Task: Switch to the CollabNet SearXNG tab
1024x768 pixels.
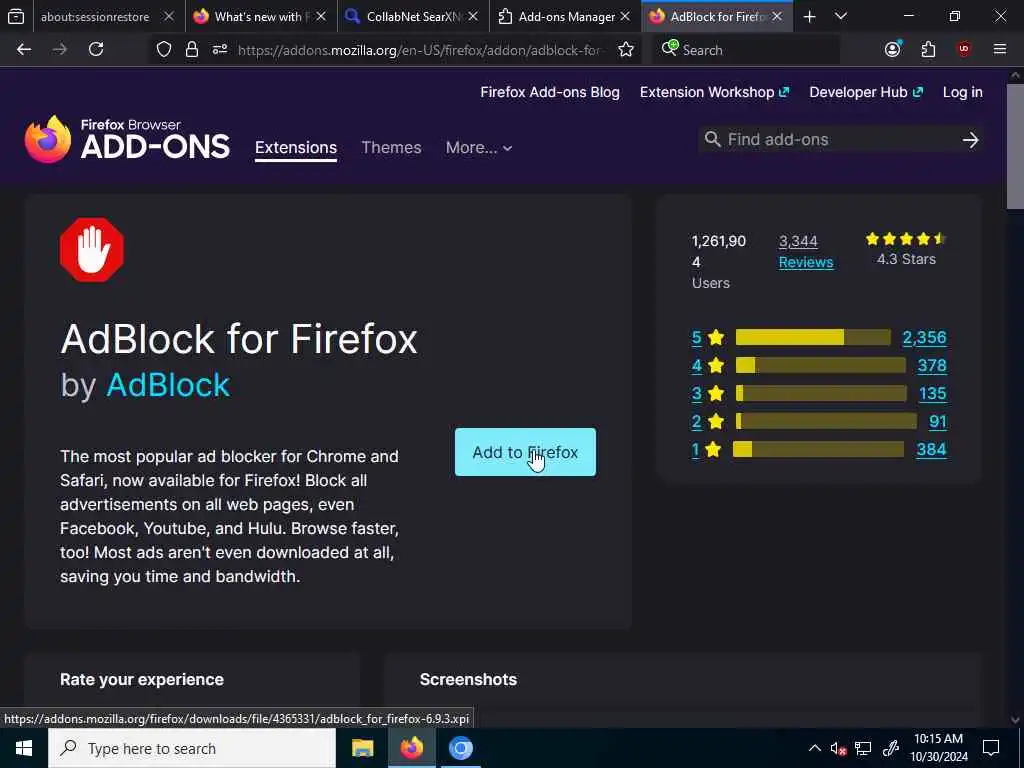Action: [x=411, y=17]
